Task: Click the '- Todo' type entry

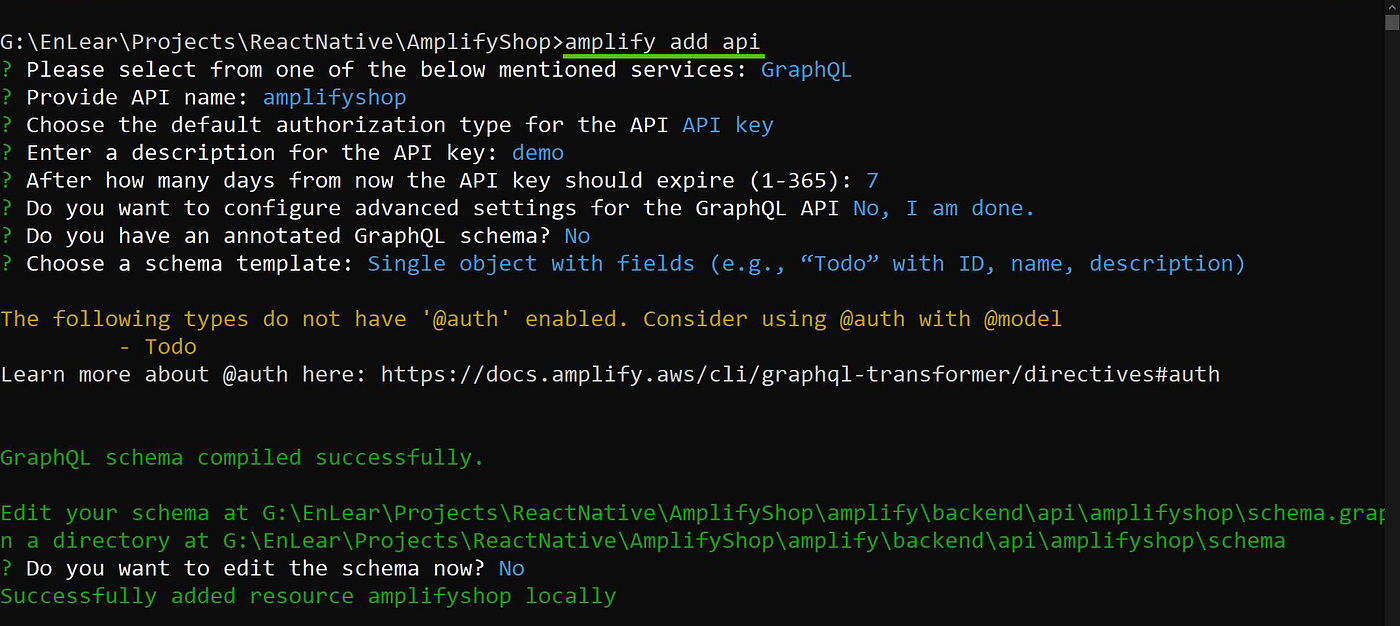Action: coord(157,347)
